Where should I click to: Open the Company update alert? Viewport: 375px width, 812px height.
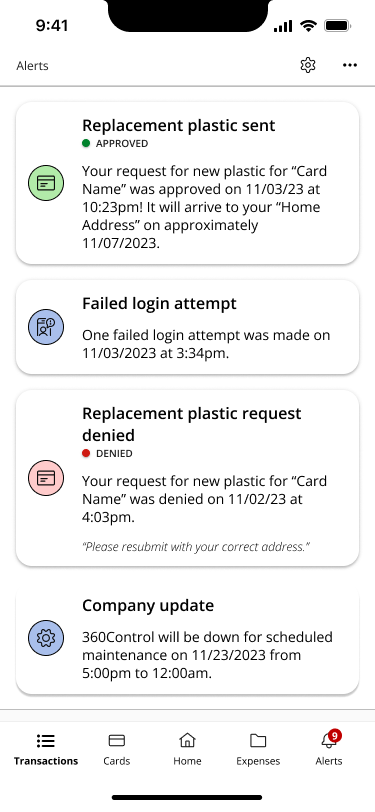(x=188, y=638)
